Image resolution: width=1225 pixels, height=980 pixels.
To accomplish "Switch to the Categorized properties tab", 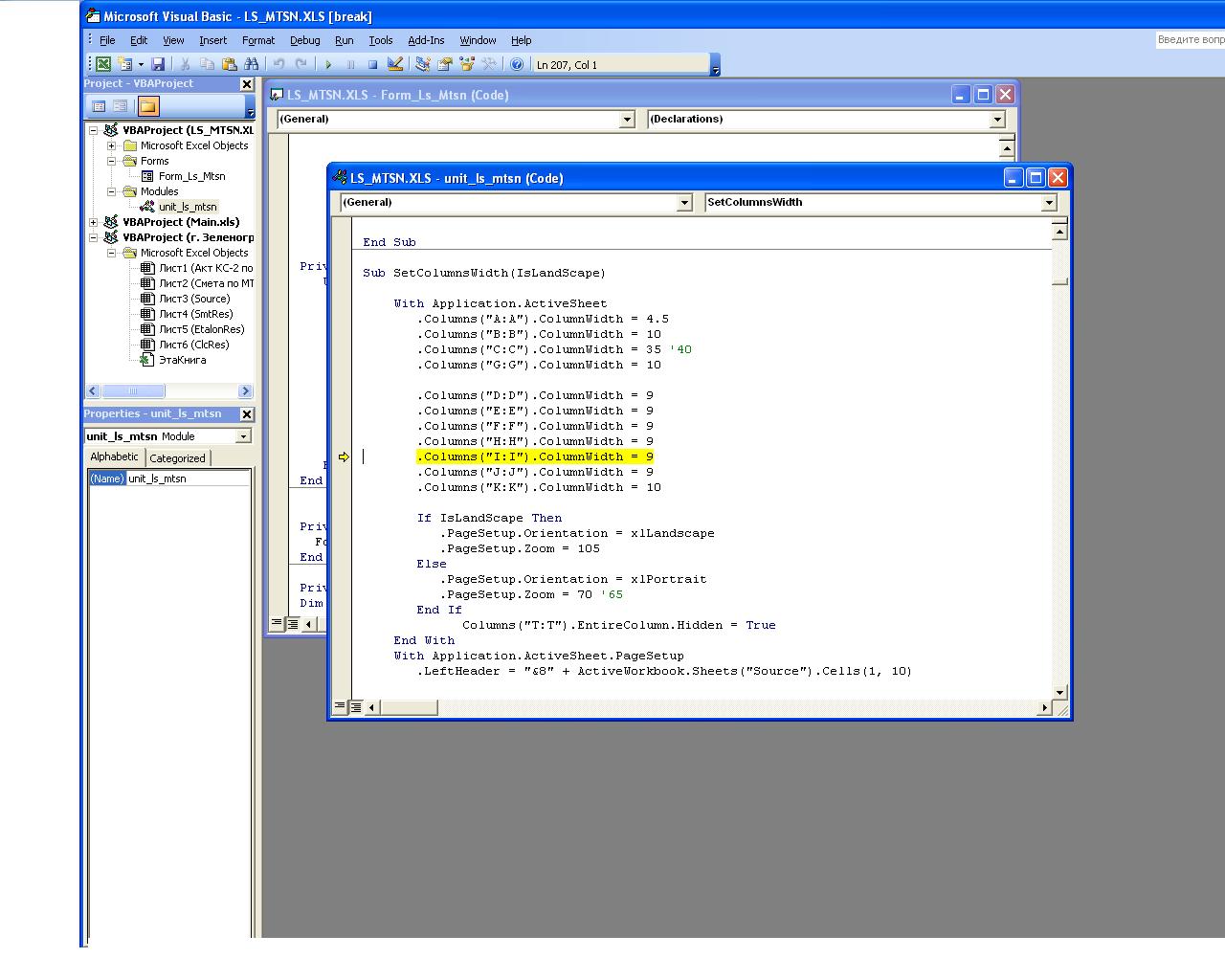I will pos(177,458).
